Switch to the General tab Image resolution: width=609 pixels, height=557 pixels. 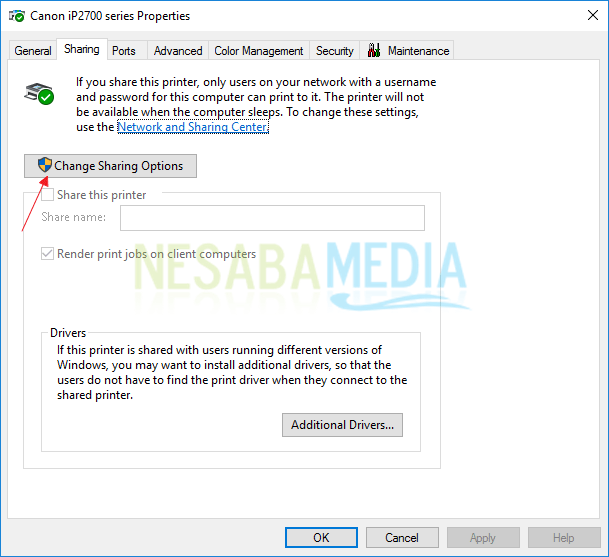pos(33,50)
